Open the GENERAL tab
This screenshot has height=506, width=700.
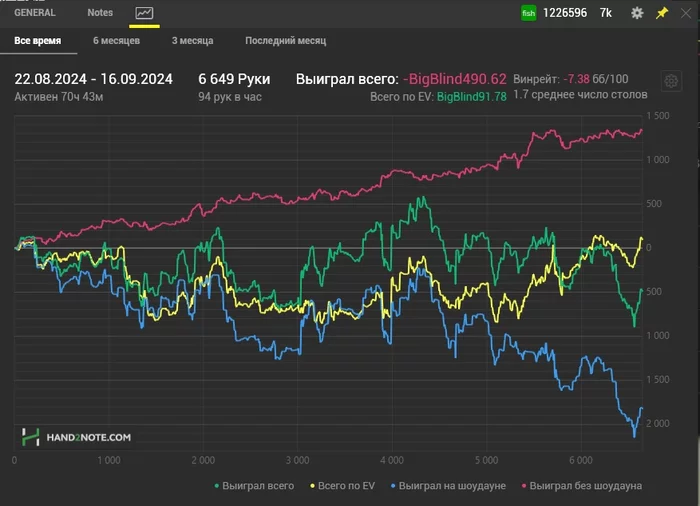[x=35, y=13]
